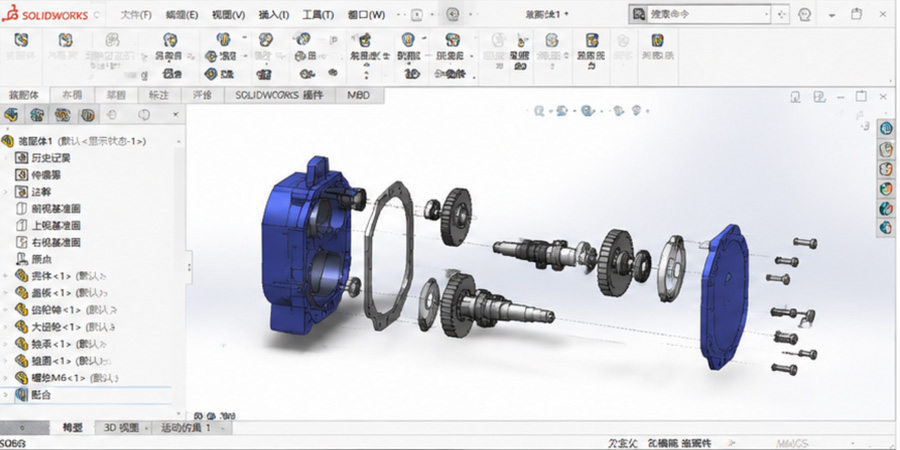Expand the 配合 mates folder
This screenshot has height=450, width=900.
(5, 395)
